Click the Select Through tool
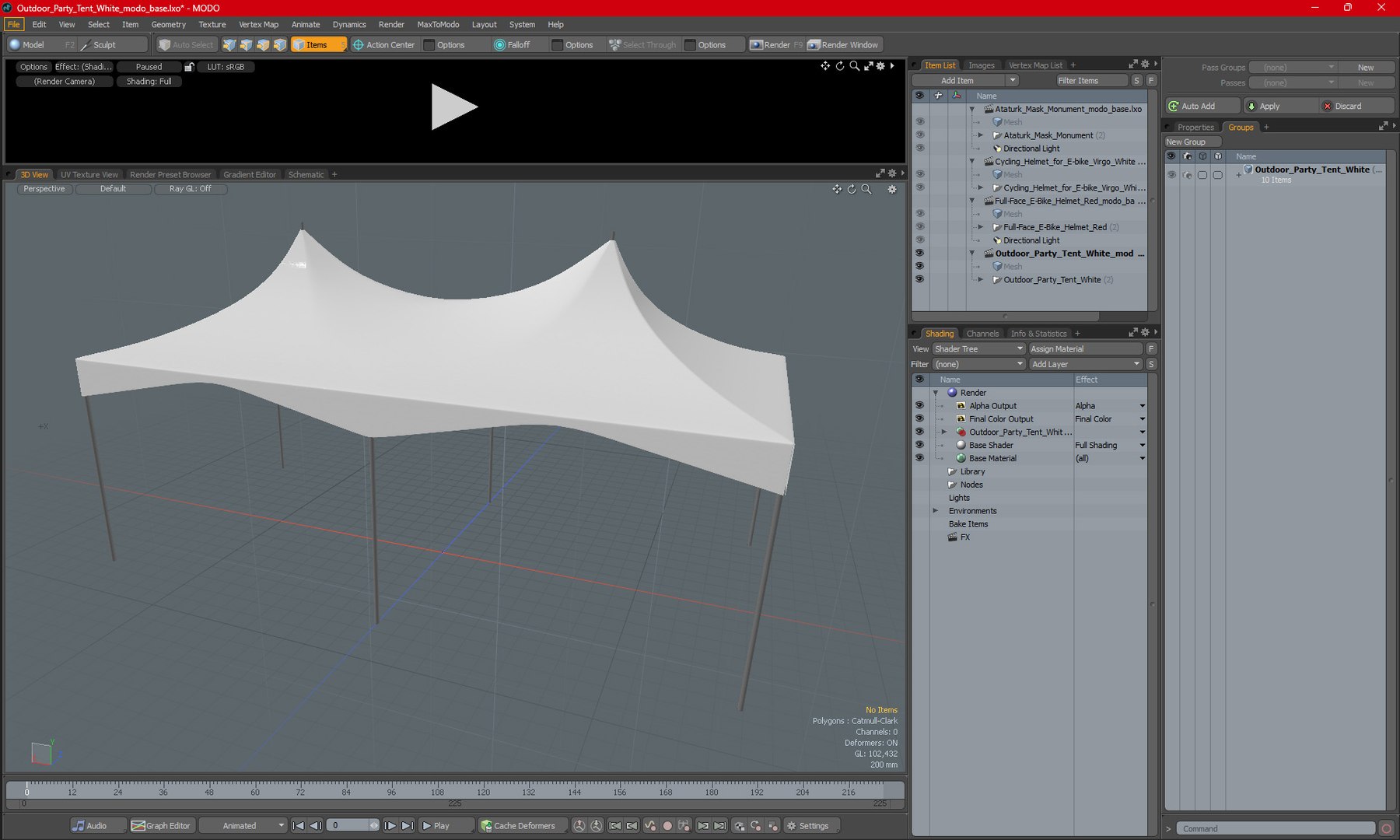This screenshot has height=840, width=1400. (x=643, y=45)
